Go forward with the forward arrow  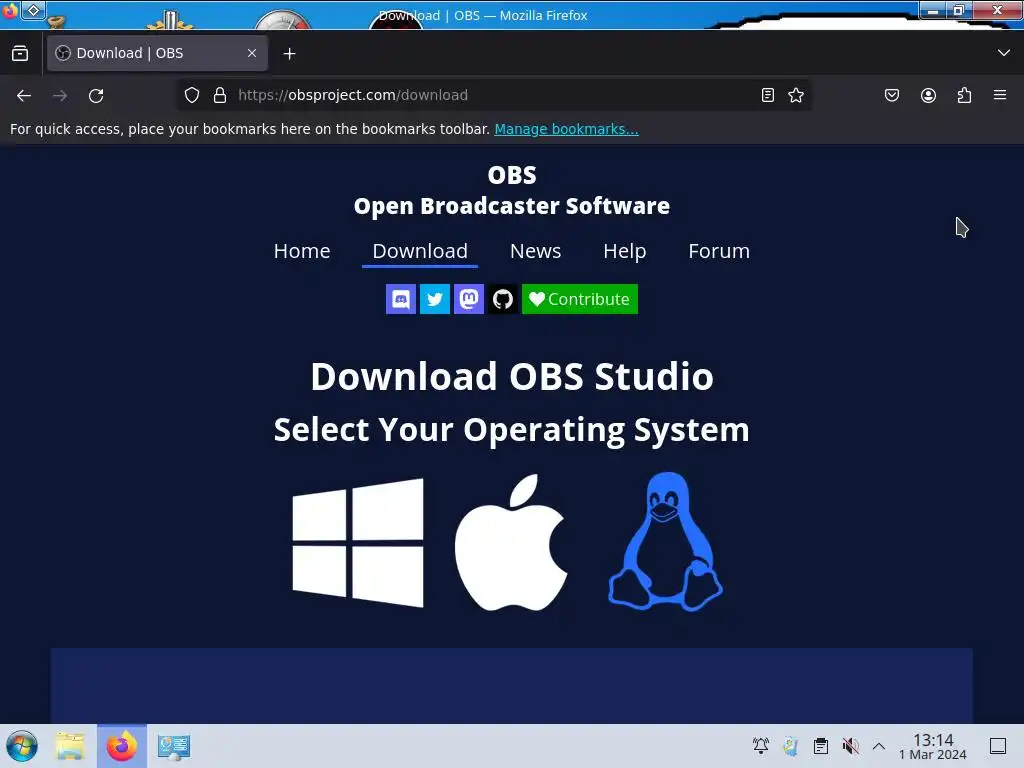pos(60,95)
